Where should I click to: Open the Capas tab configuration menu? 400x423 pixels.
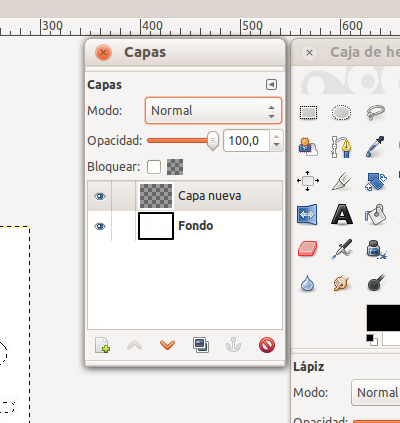tap(271, 85)
